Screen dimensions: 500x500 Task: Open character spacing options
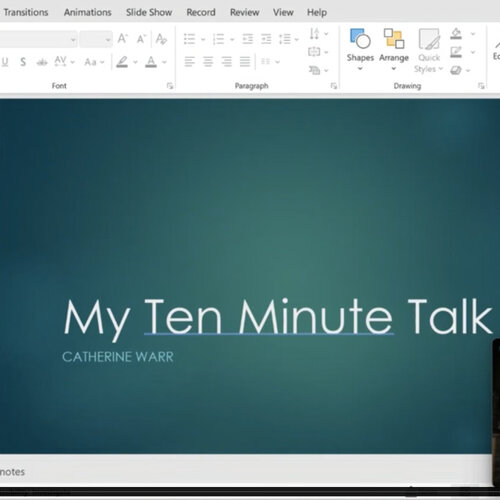[64, 62]
